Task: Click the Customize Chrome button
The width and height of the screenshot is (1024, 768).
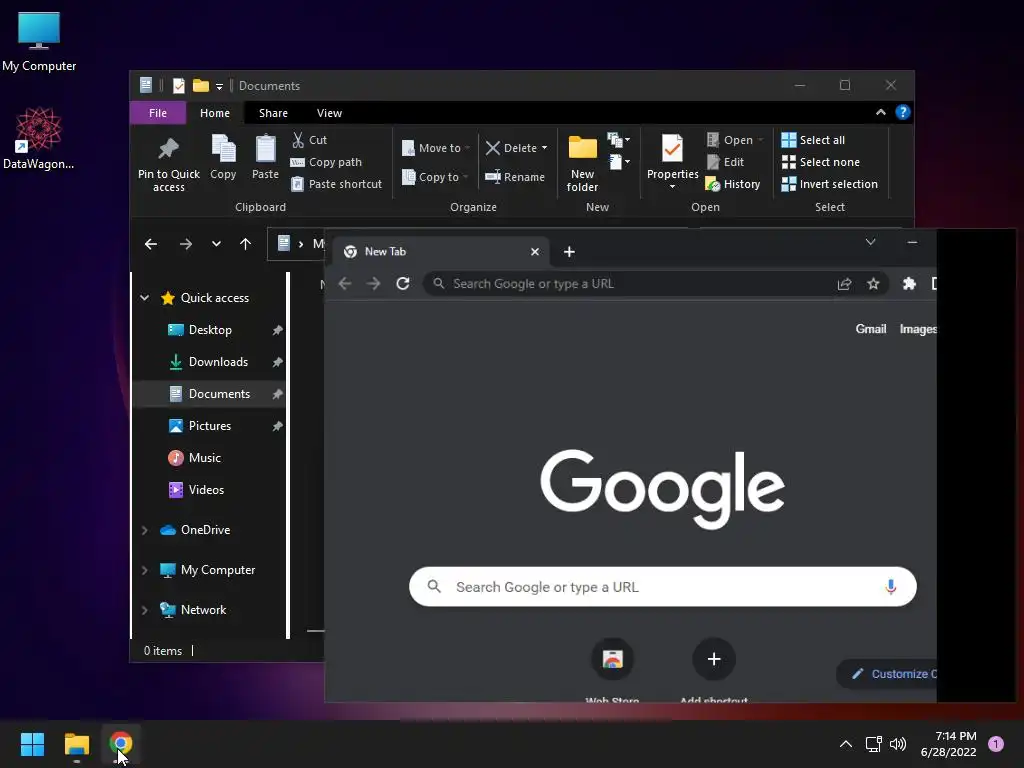Action: point(887,674)
